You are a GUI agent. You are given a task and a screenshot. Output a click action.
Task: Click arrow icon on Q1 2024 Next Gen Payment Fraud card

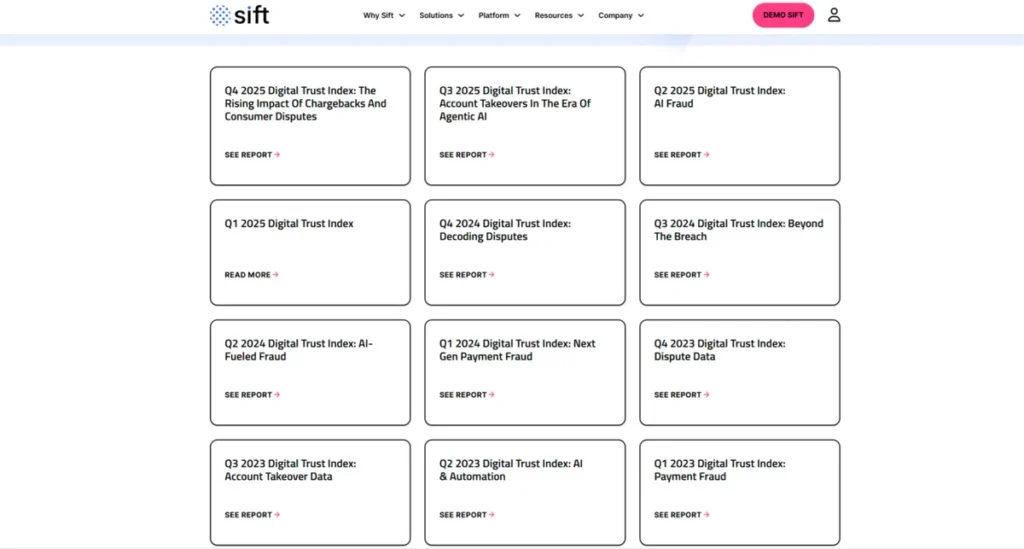[492, 395]
